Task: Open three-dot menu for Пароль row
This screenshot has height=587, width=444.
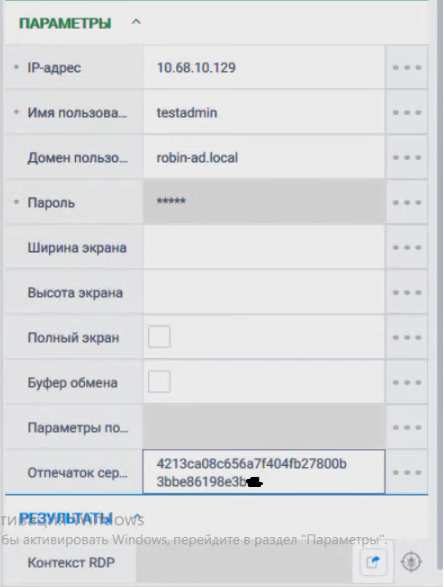Action: coord(407,203)
